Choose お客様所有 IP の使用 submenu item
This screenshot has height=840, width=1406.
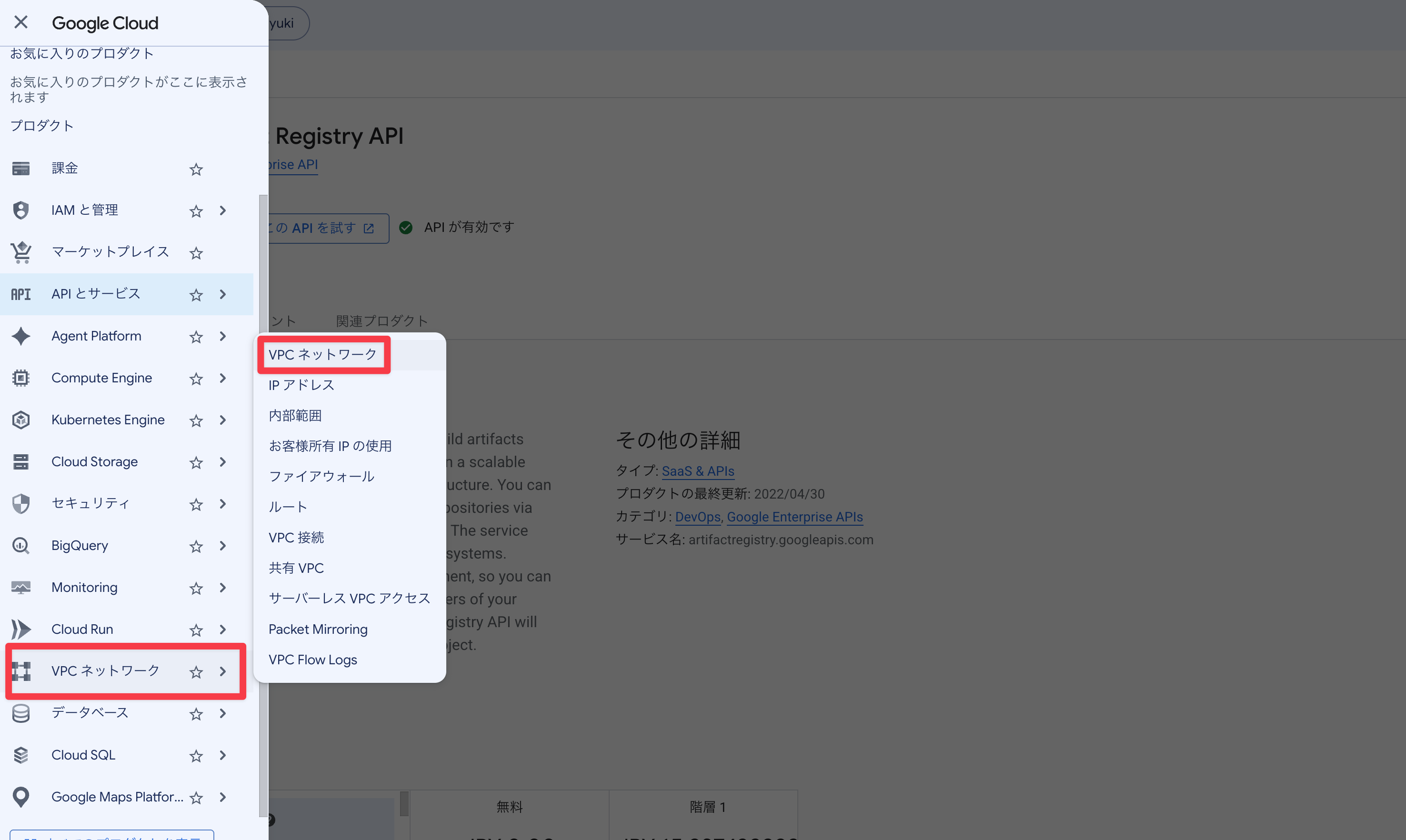tap(350, 447)
